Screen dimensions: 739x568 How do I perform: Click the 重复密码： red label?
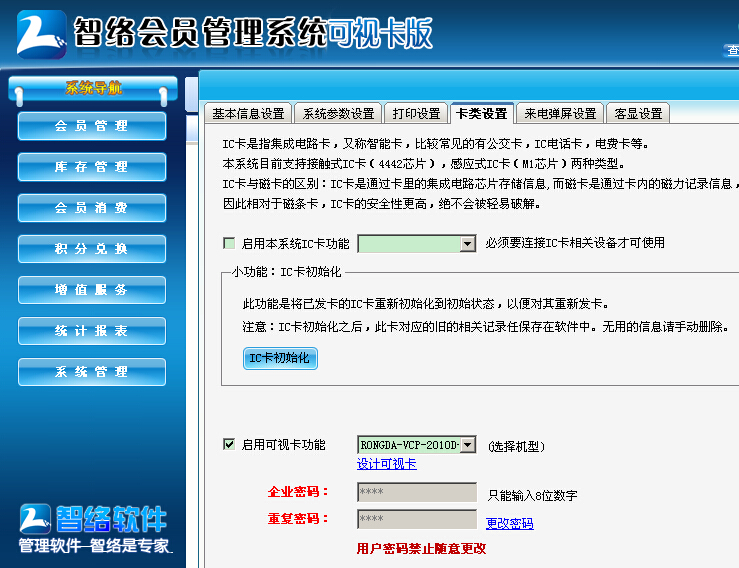[x=298, y=519]
